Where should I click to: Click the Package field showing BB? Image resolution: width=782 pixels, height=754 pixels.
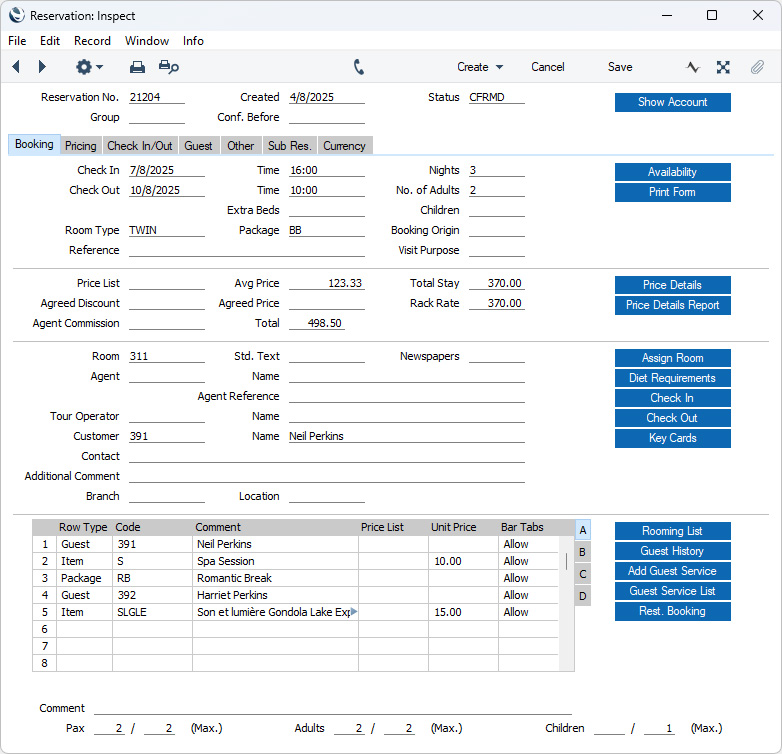point(327,230)
